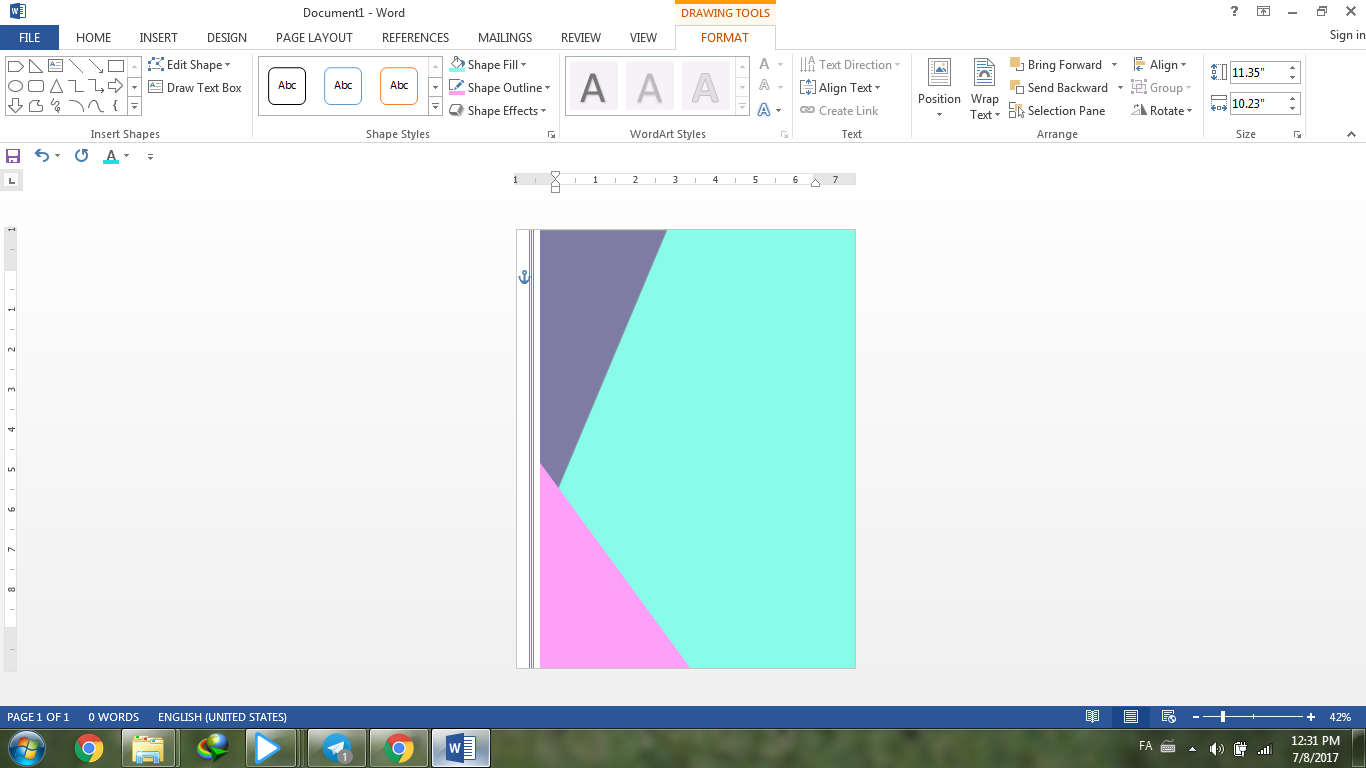Select the Draw Text Box tool
The image size is (1366, 768).
pyautogui.click(x=195, y=88)
